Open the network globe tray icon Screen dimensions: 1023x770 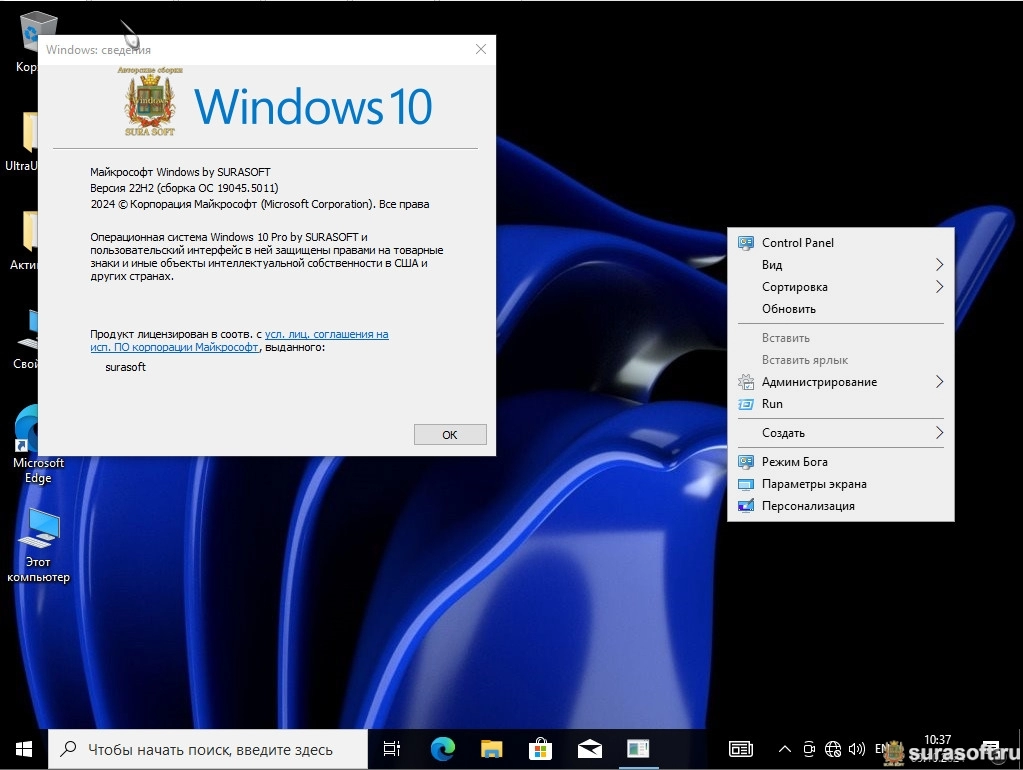834,749
